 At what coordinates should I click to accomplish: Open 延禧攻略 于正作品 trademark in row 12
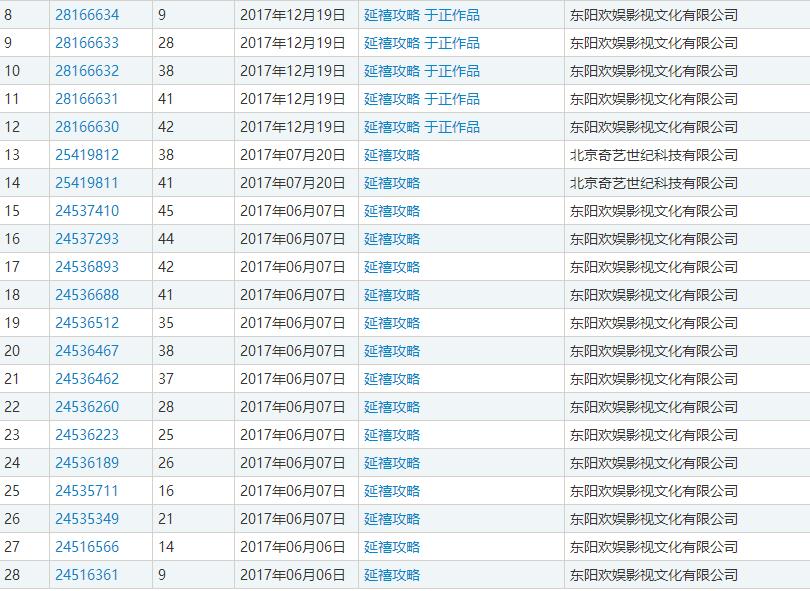422,127
